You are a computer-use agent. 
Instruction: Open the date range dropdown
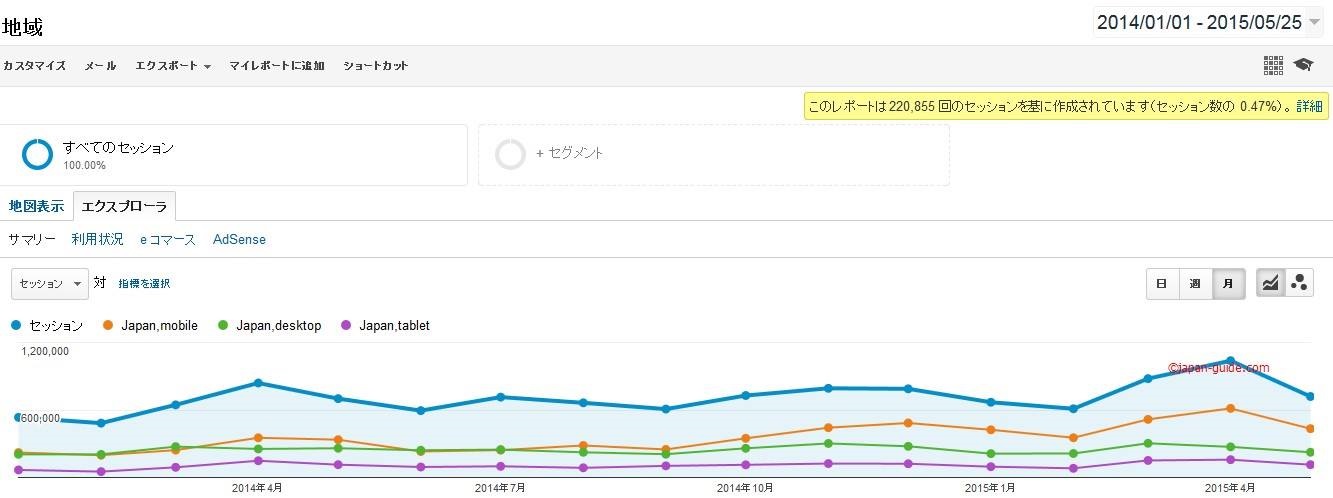pos(1208,23)
